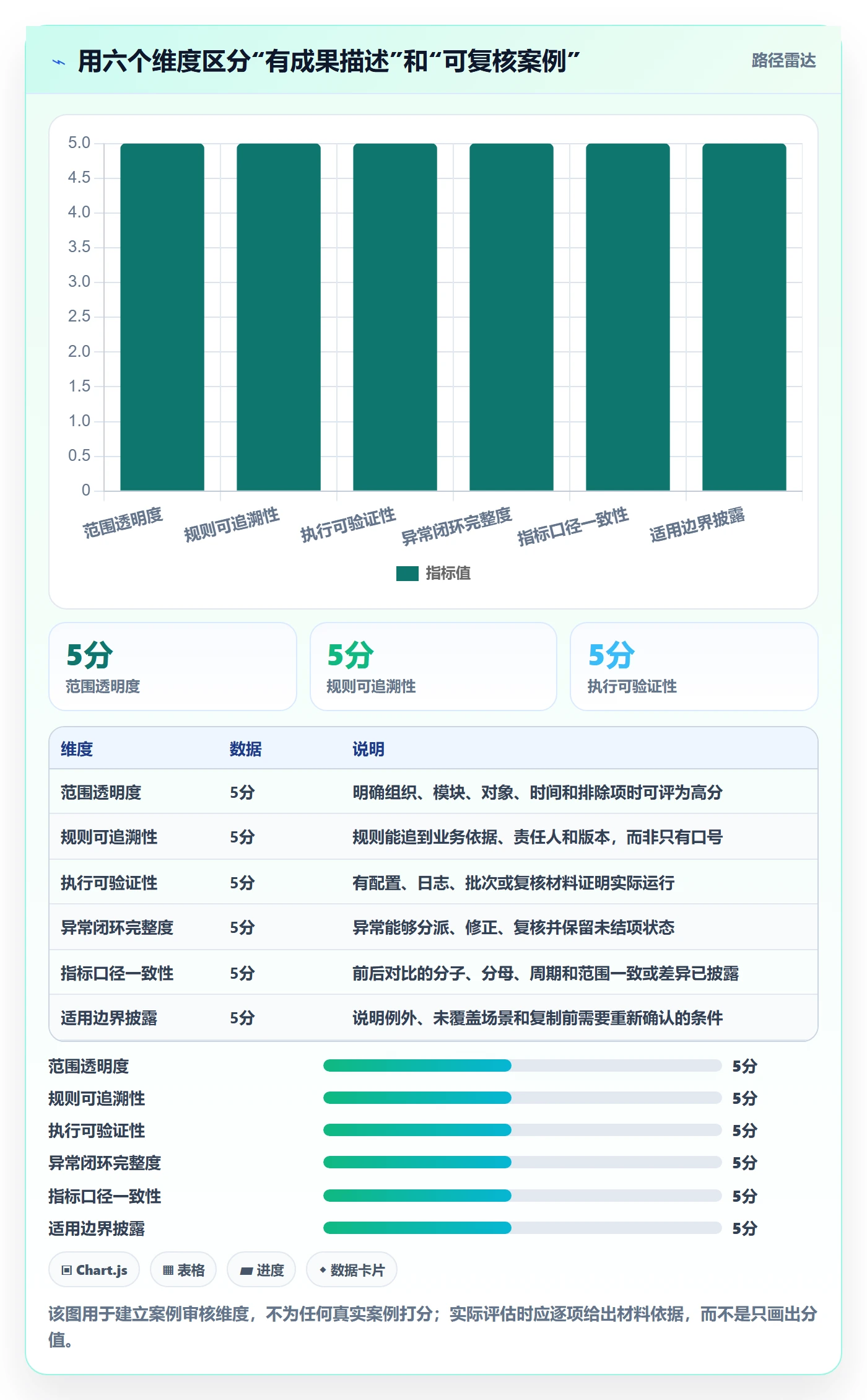Click the 指标值 legend text

click(x=448, y=574)
